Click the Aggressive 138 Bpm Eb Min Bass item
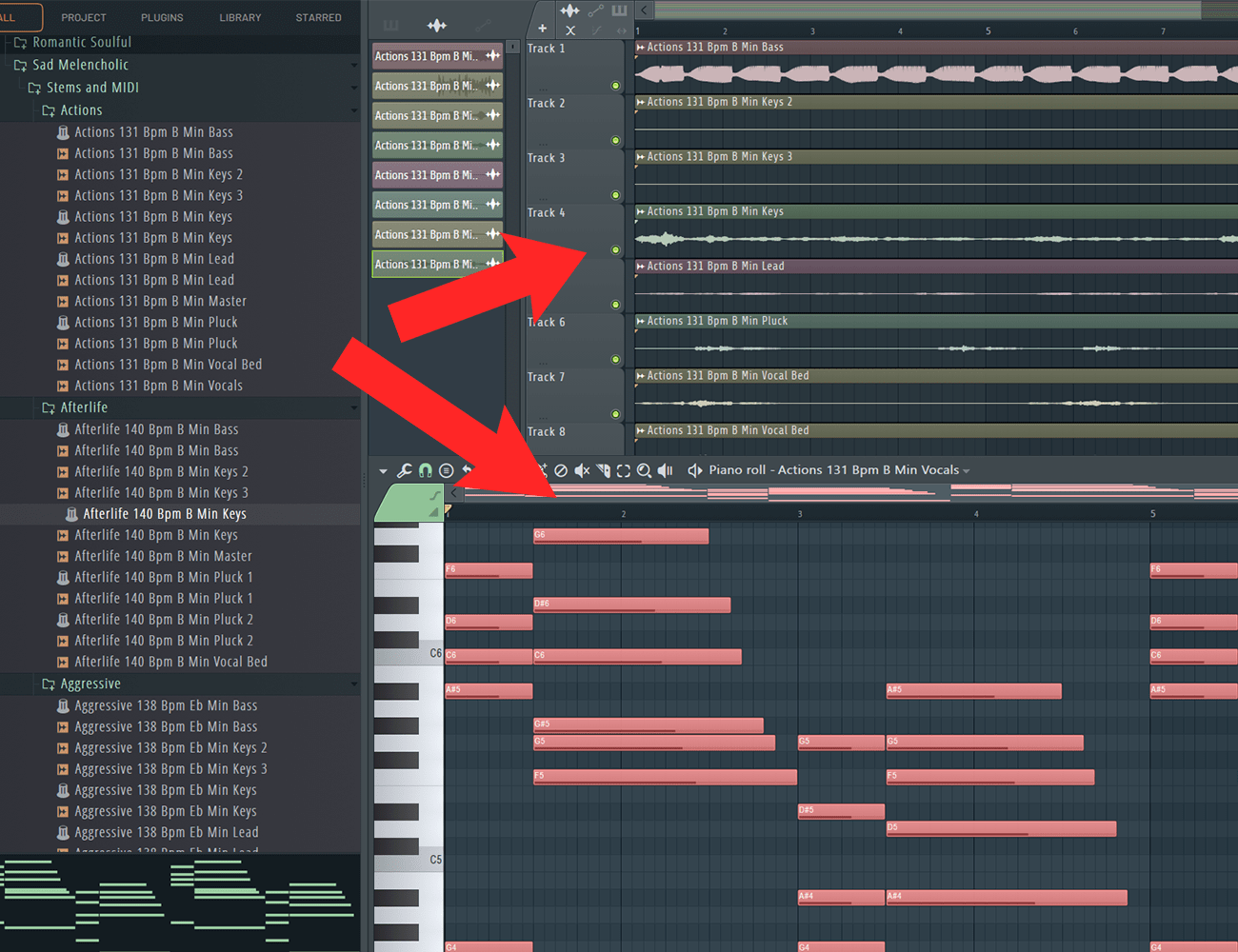 [x=166, y=705]
